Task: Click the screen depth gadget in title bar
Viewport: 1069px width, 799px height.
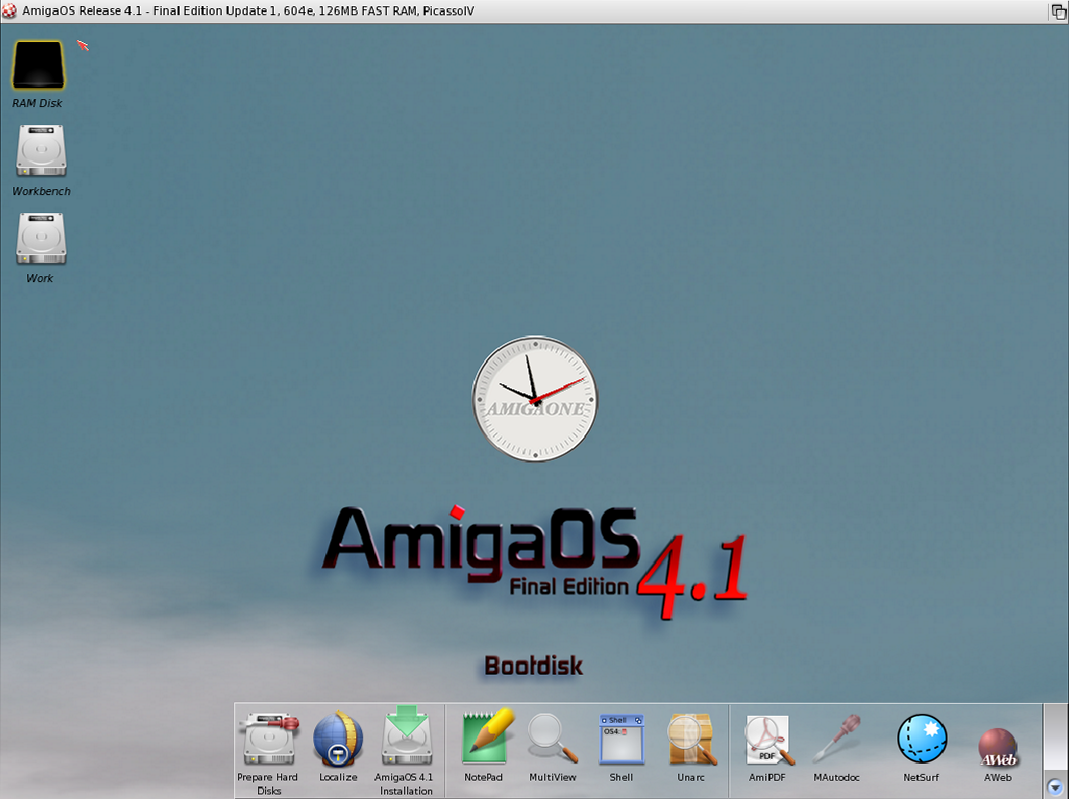Action: point(1058,11)
